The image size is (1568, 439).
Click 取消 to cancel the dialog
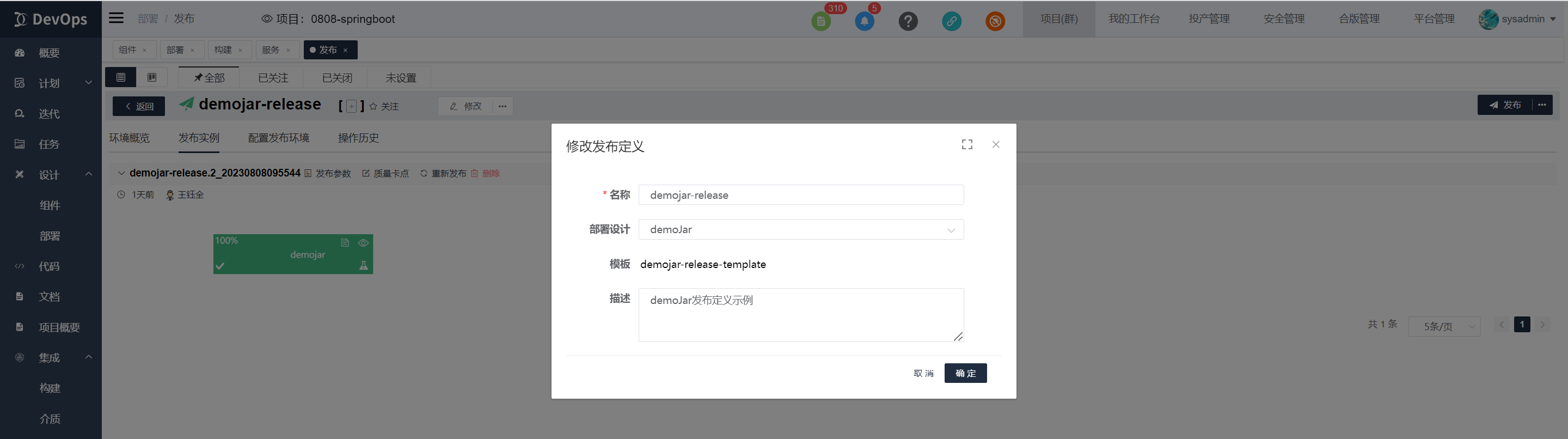pos(923,373)
